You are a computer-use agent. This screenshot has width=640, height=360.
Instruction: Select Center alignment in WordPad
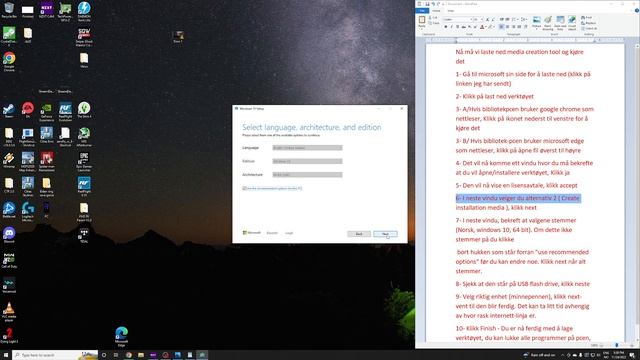[x=507, y=27]
